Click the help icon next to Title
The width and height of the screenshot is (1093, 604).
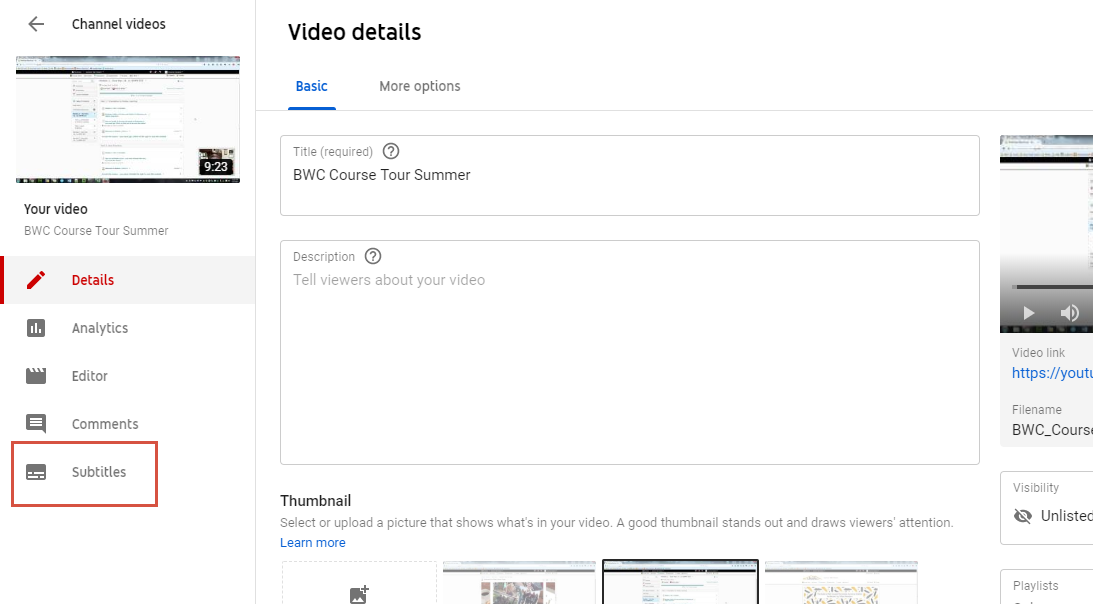coord(391,152)
